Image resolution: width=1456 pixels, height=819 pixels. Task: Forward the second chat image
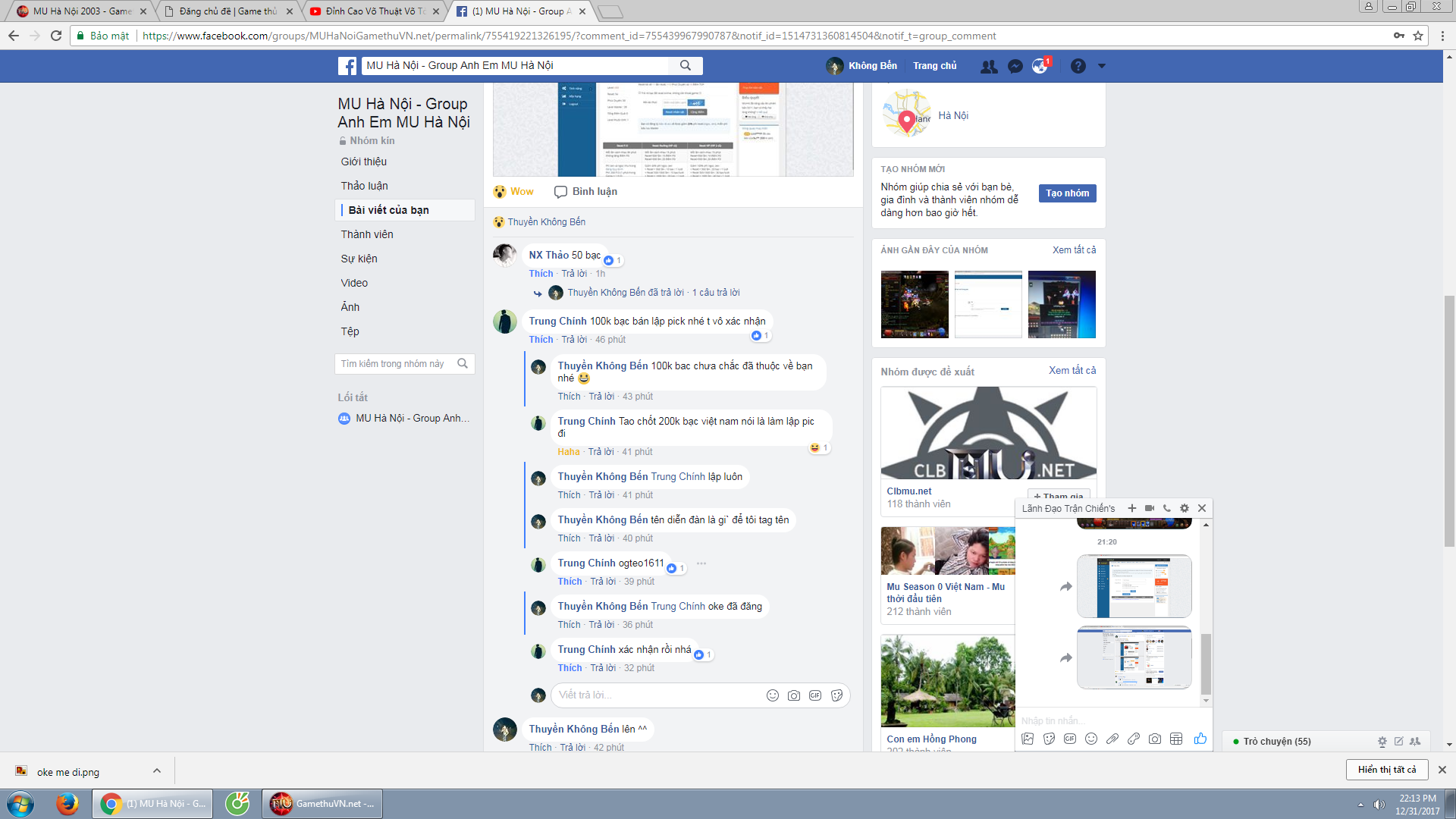point(1065,658)
